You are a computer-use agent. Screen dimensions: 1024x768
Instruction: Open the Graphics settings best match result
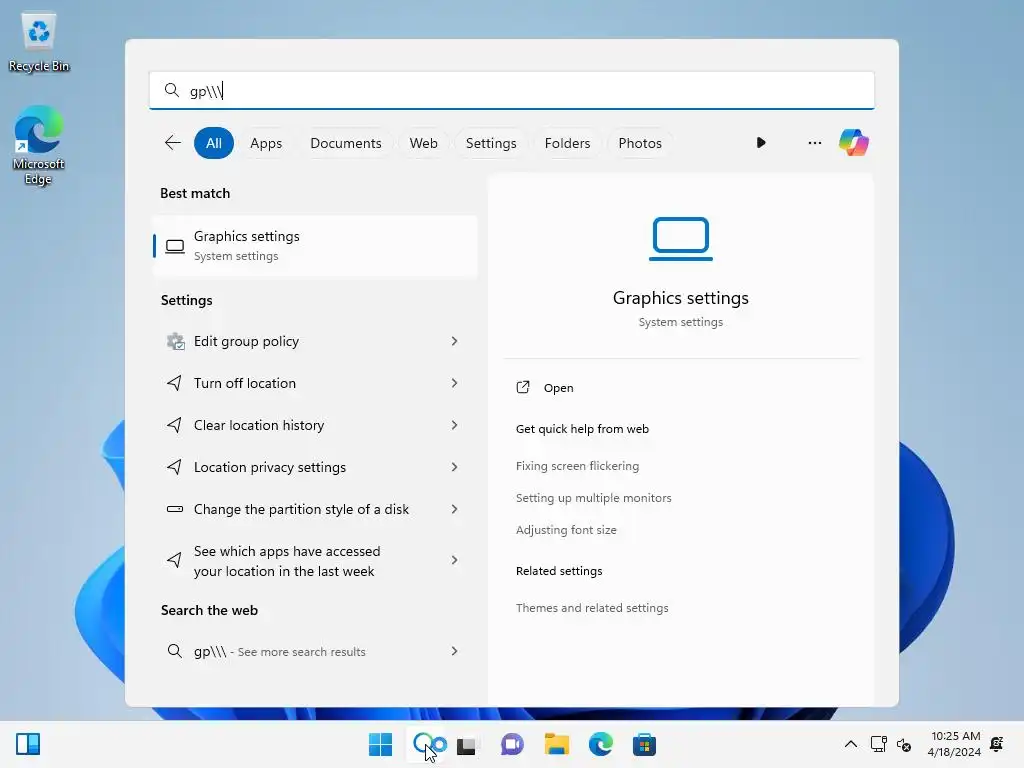click(x=315, y=246)
